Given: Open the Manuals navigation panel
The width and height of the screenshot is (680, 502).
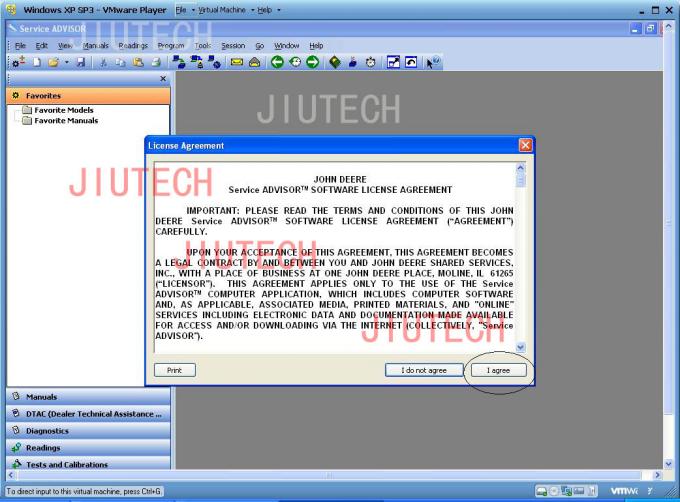Looking at the screenshot, I should 88,397.
